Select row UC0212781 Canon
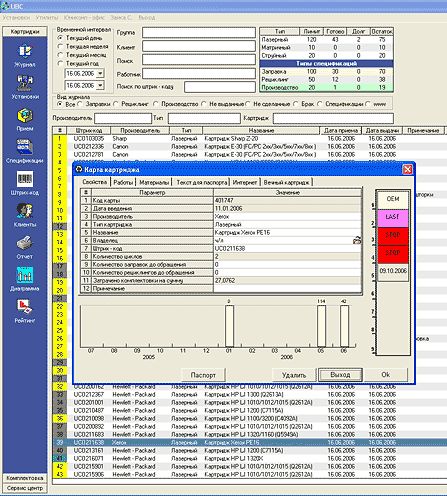447x496 pixels. [x=249, y=154]
